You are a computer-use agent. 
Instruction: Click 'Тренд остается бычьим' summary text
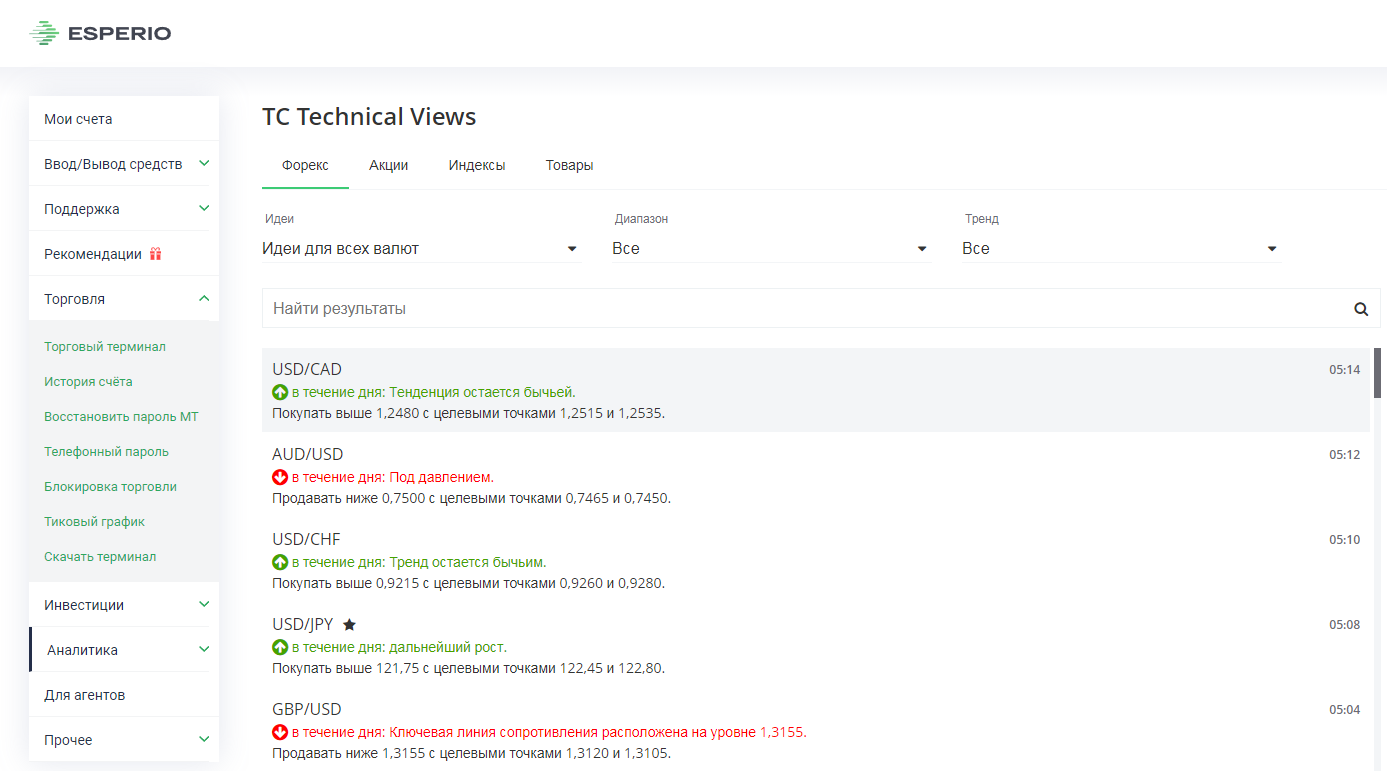tap(468, 562)
